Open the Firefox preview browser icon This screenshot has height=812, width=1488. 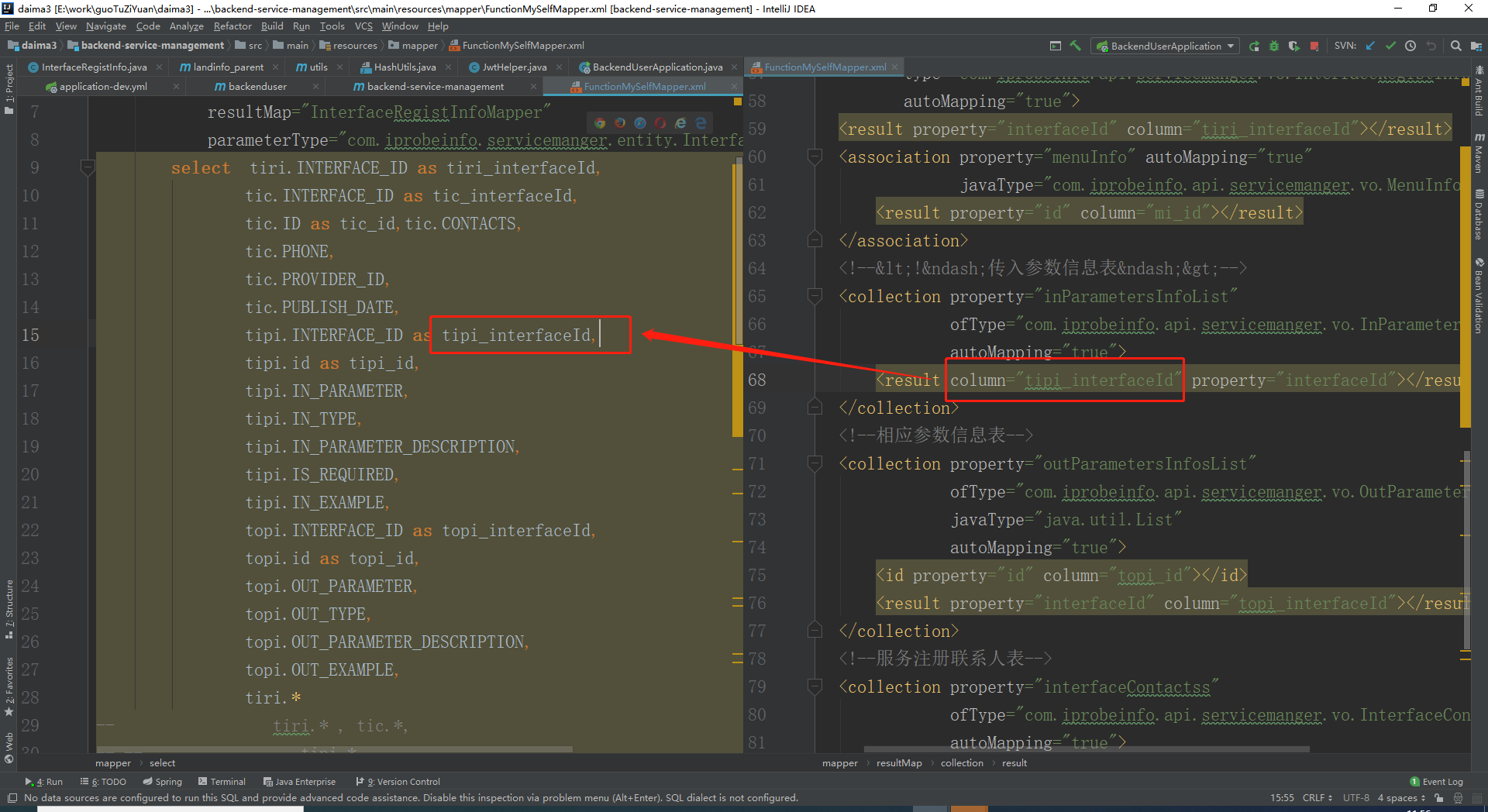tap(619, 123)
